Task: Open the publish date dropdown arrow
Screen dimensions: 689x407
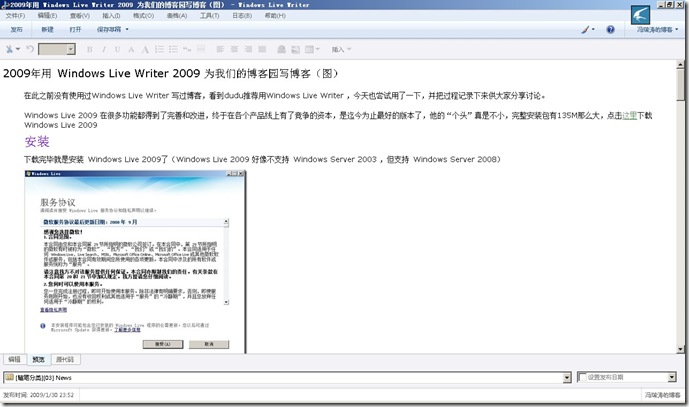Action: coord(671,377)
